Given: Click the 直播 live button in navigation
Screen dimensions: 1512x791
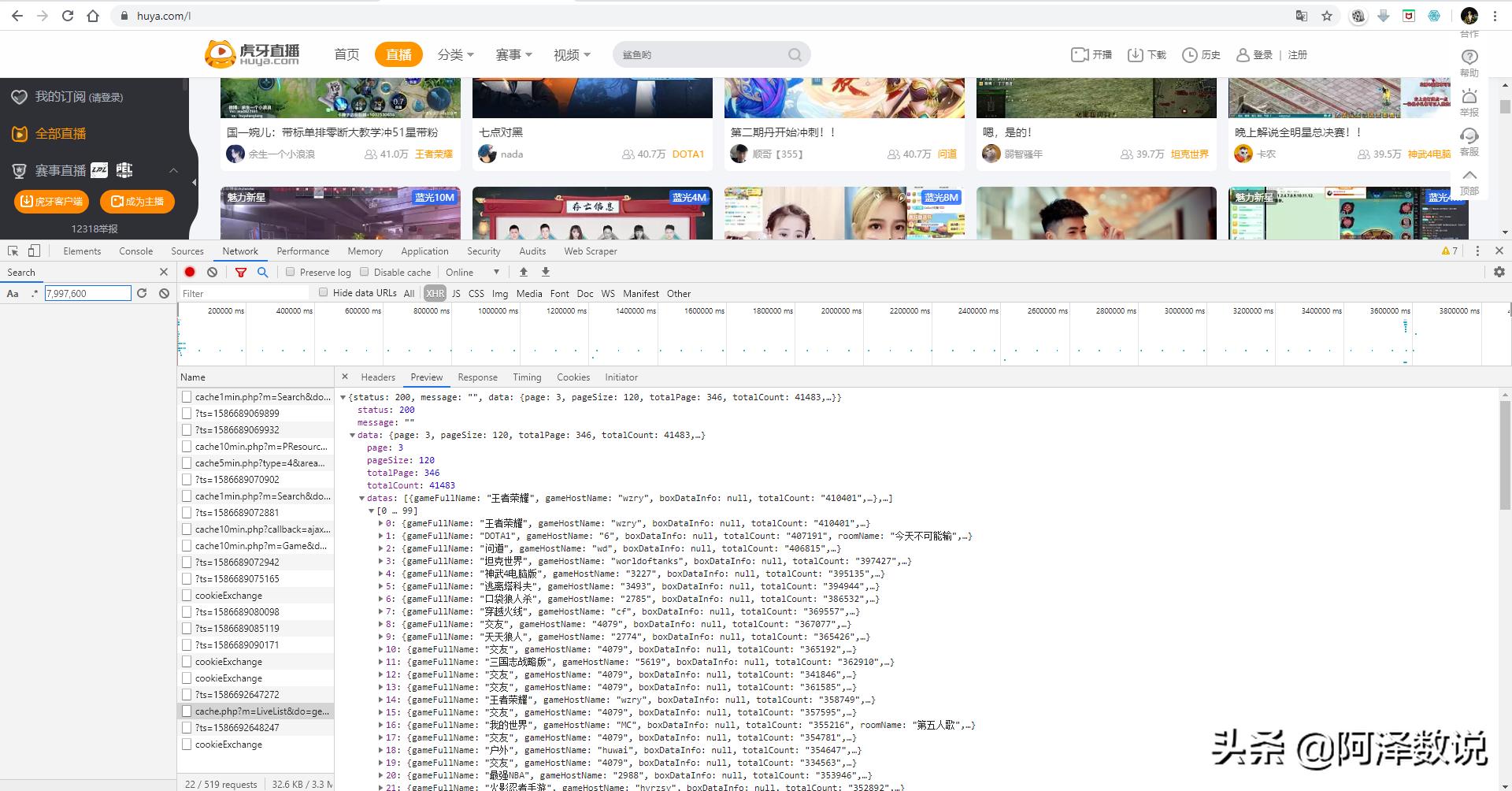Looking at the screenshot, I should 398,54.
